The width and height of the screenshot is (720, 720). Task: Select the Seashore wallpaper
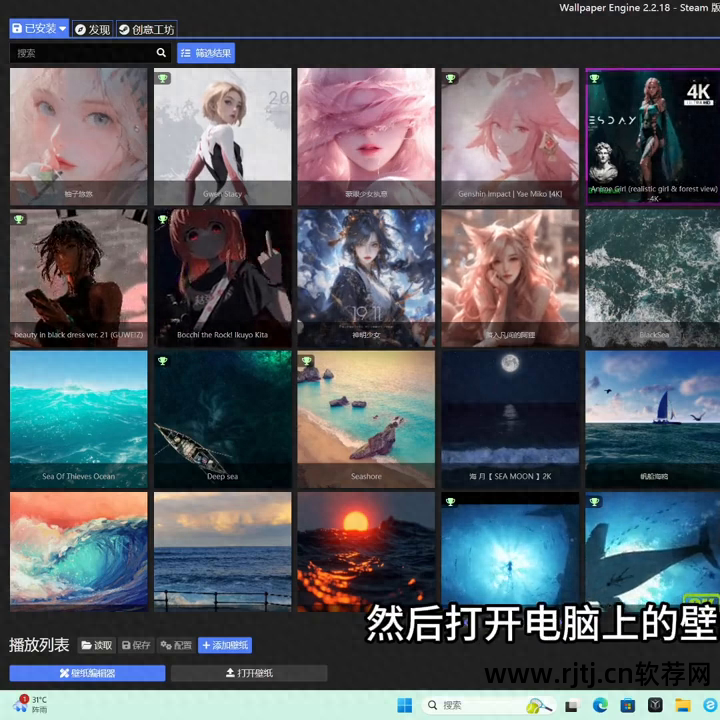pos(366,419)
